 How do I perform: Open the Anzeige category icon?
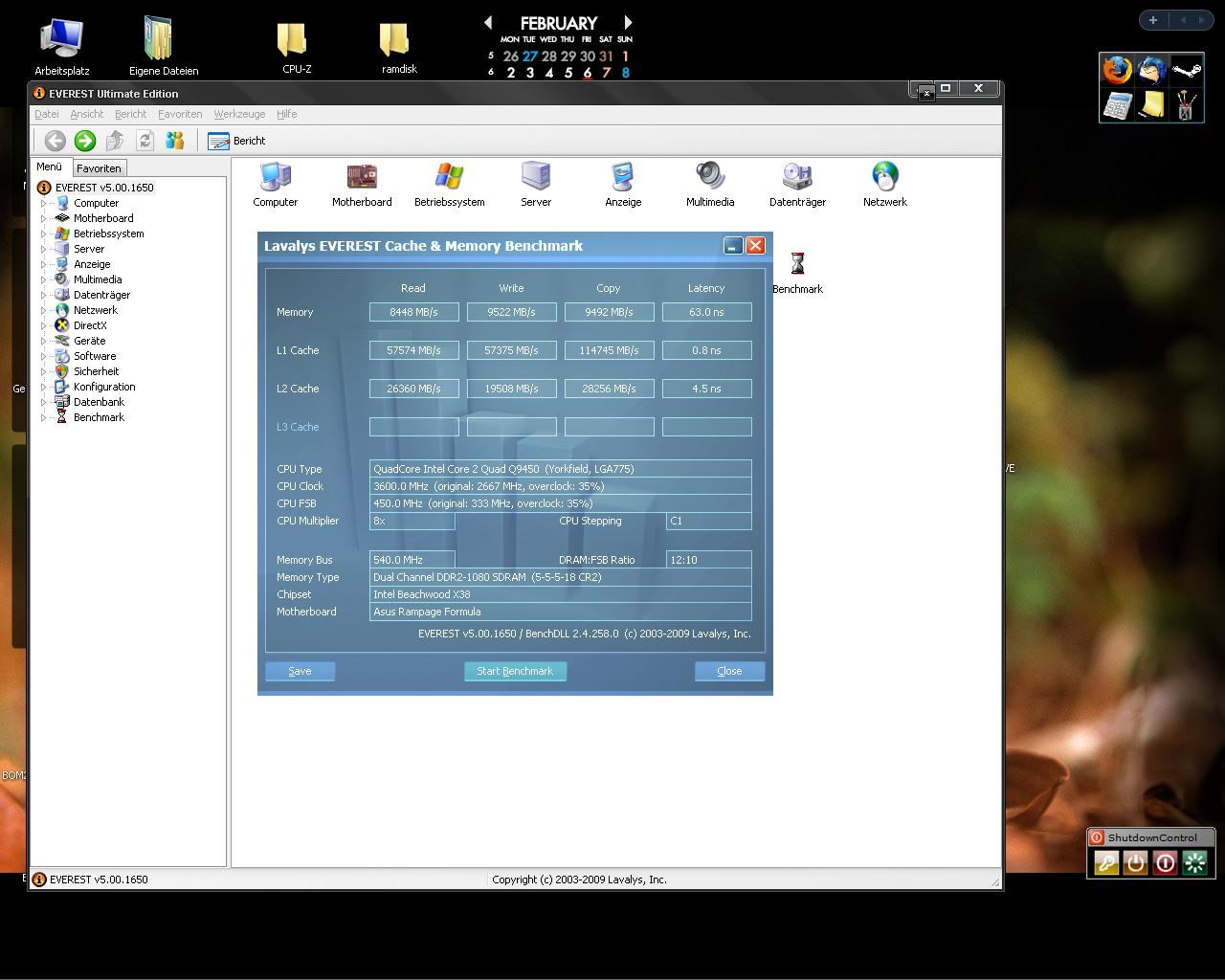pyautogui.click(x=623, y=185)
